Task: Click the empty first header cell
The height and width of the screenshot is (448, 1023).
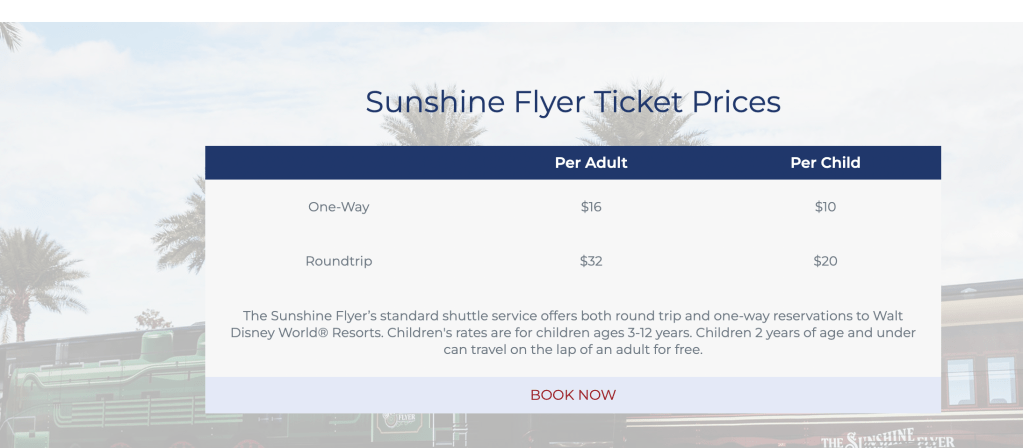Action: (x=339, y=163)
